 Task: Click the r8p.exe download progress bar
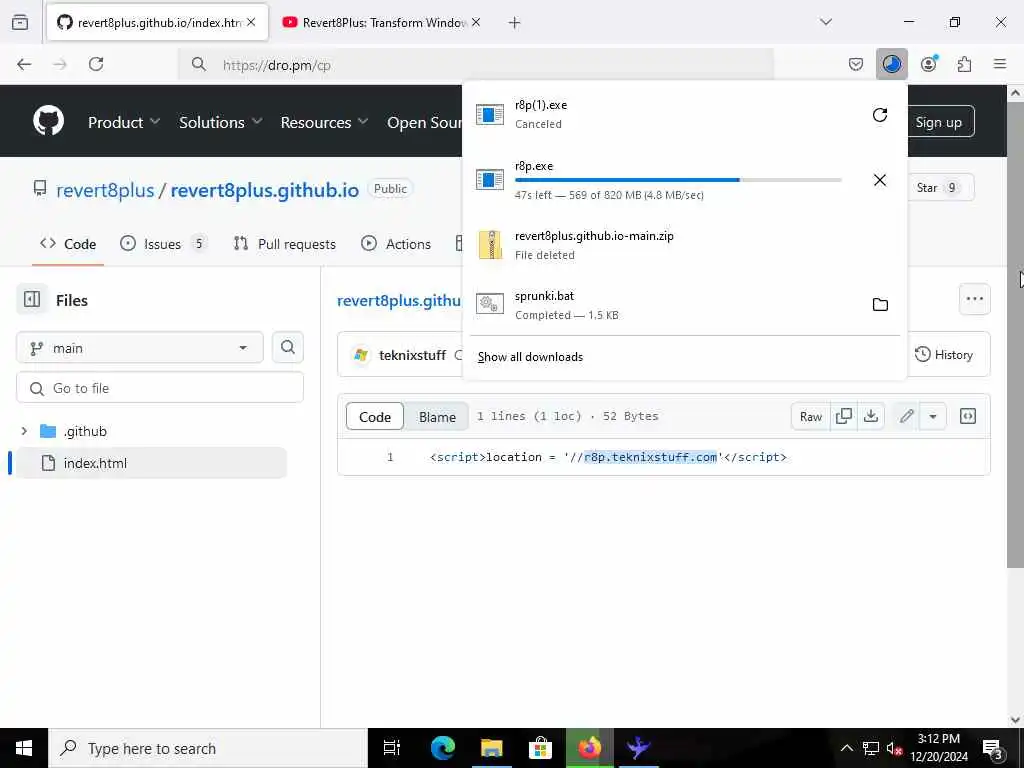pos(678,180)
